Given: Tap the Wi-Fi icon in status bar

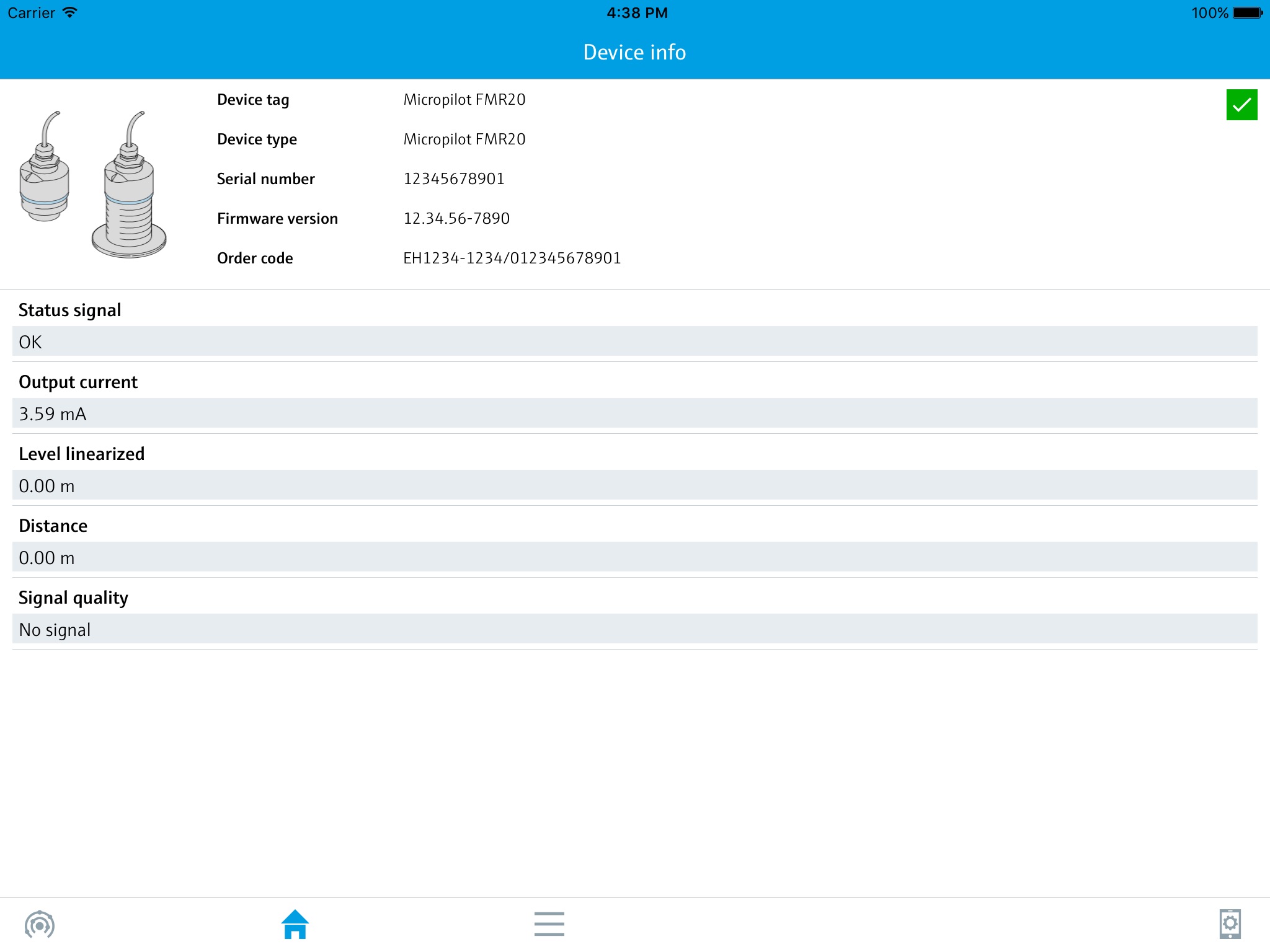Looking at the screenshot, I should pyautogui.click(x=70, y=12).
